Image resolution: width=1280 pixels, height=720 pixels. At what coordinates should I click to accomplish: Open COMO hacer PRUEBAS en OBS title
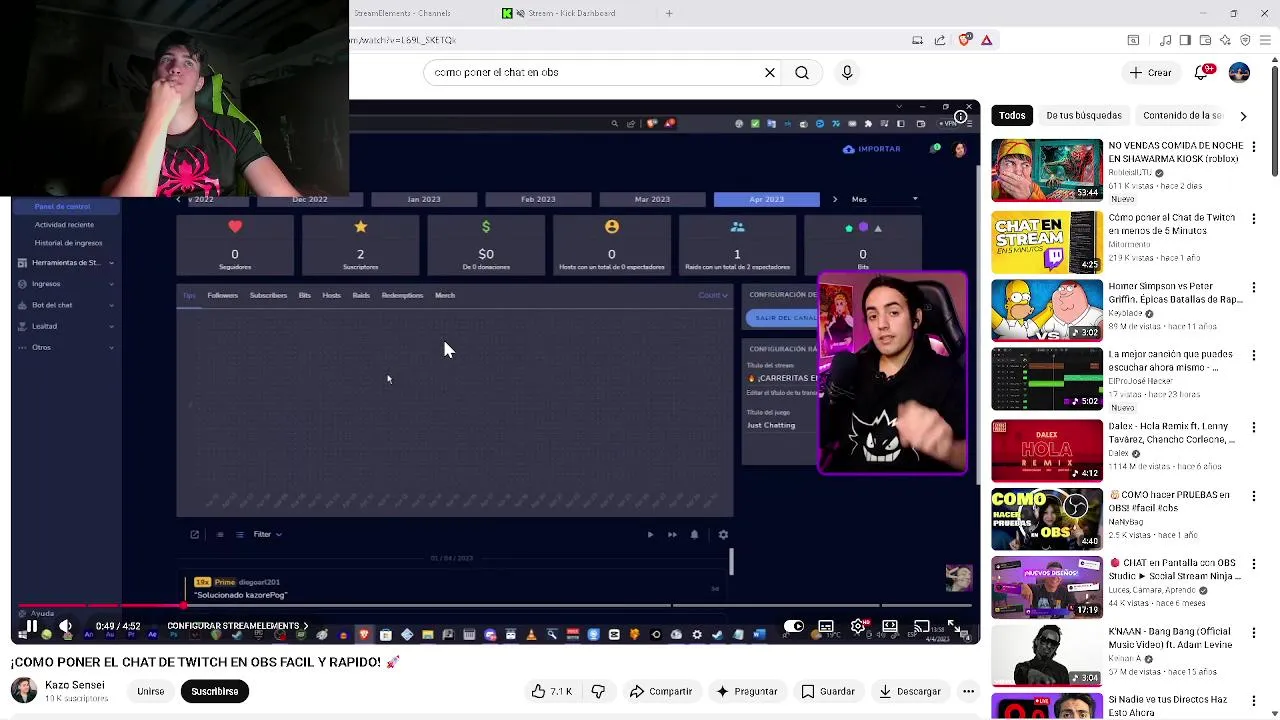point(1169,501)
